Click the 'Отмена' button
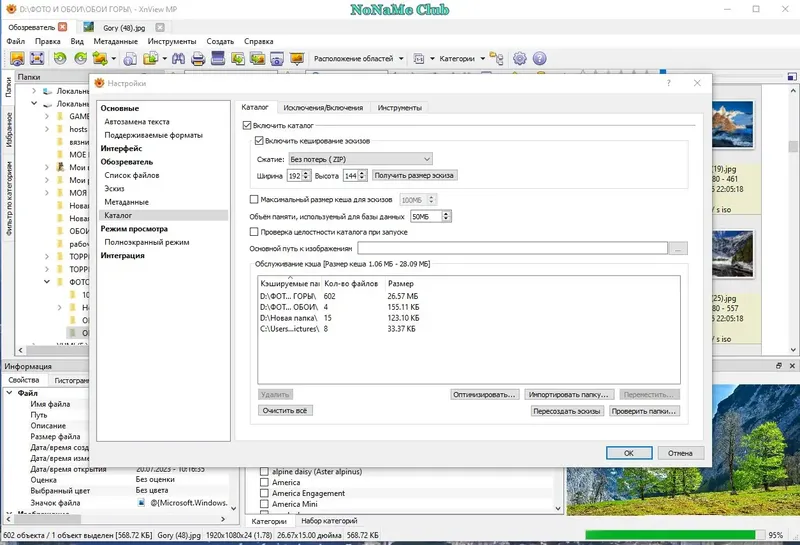This screenshot has width=800, height=545. pyautogui.click(x=680, y=453)
